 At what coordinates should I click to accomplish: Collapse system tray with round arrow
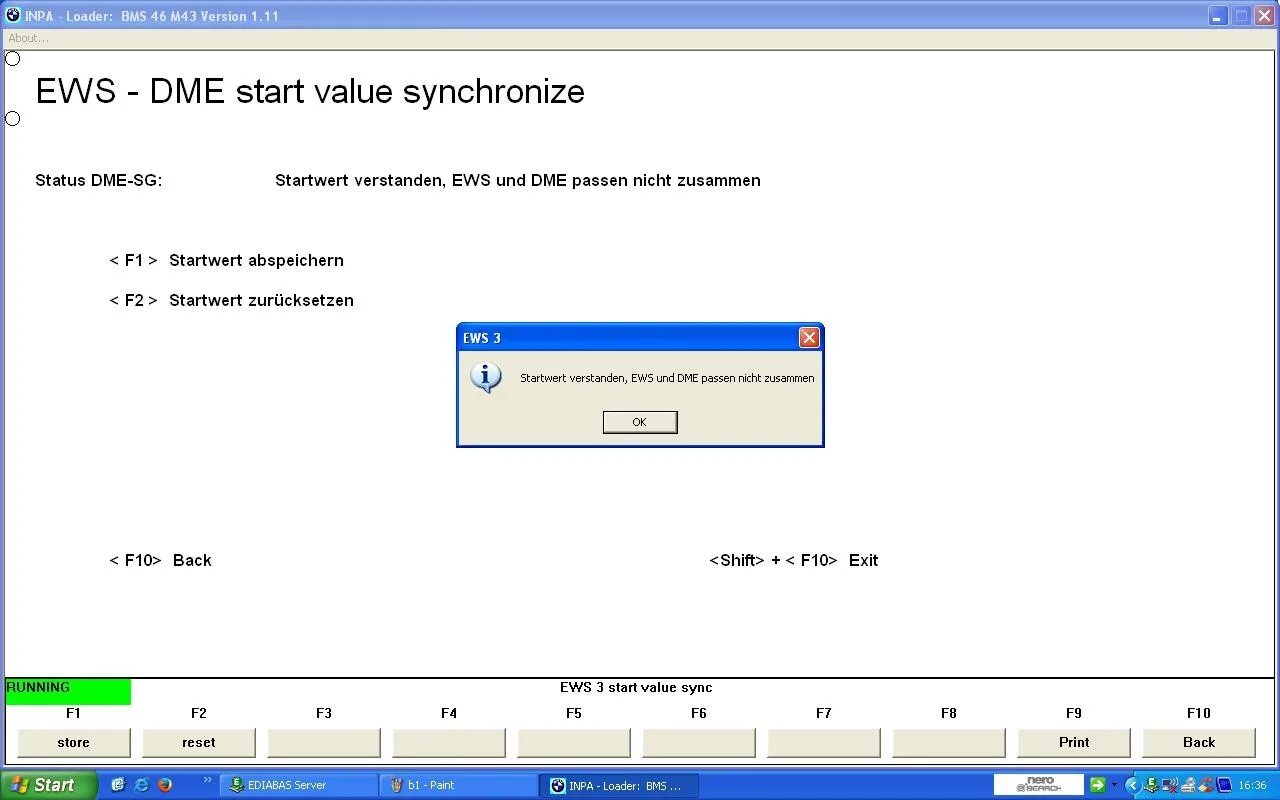tap(1133, 785)
